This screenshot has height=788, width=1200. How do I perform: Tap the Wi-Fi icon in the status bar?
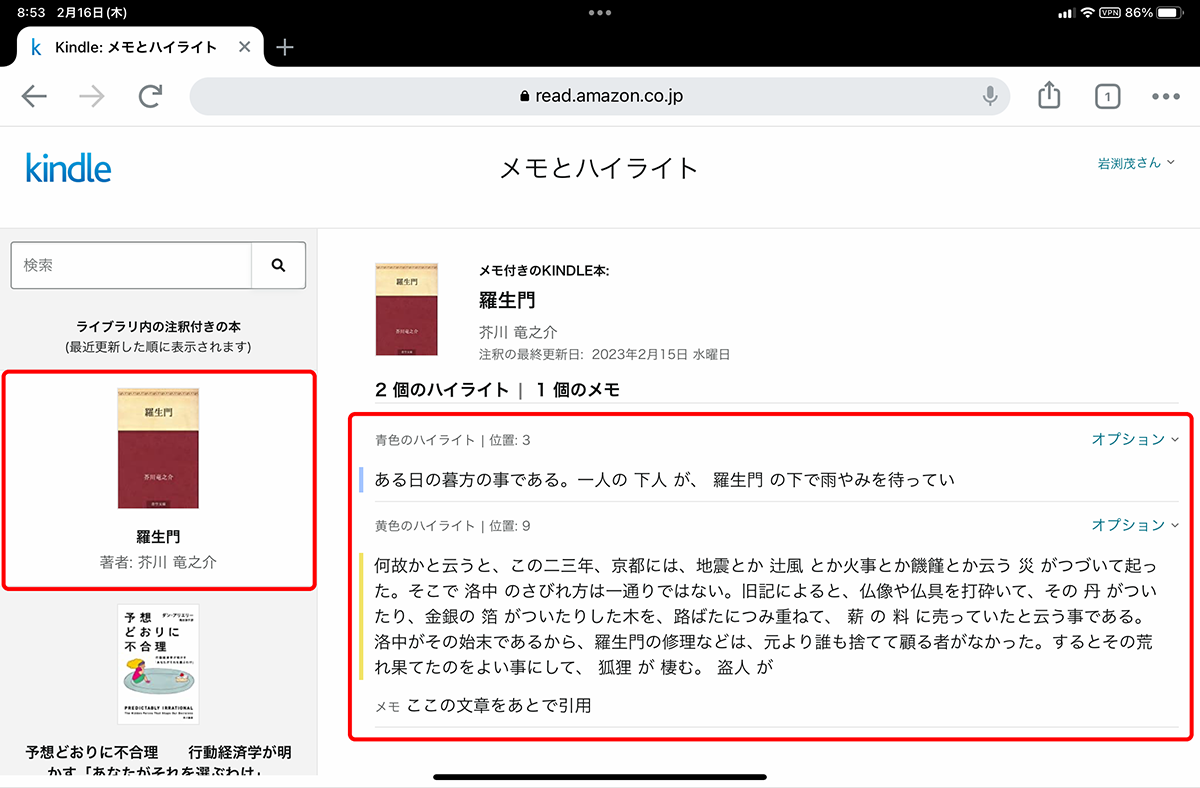[1087, 13]
